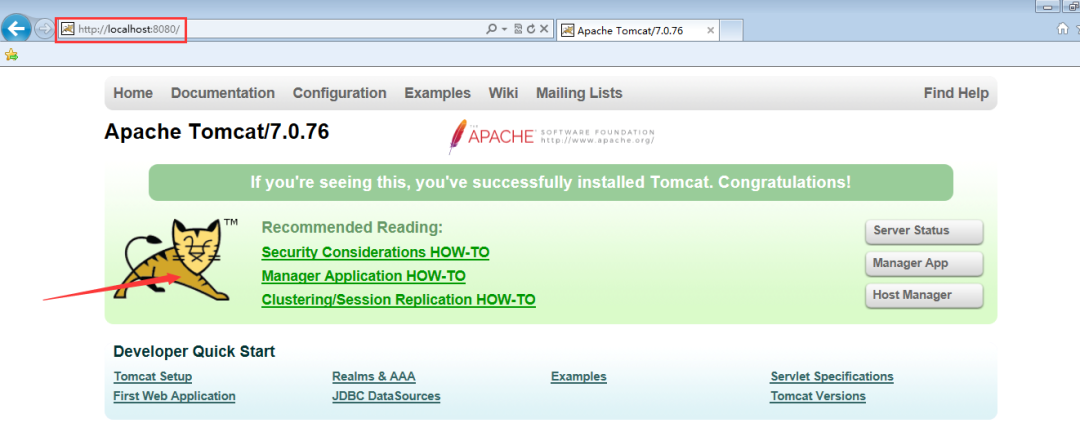Click the Manager App button
The width and height of the screenshot is (1080, 432).
(x=924, y=263)
